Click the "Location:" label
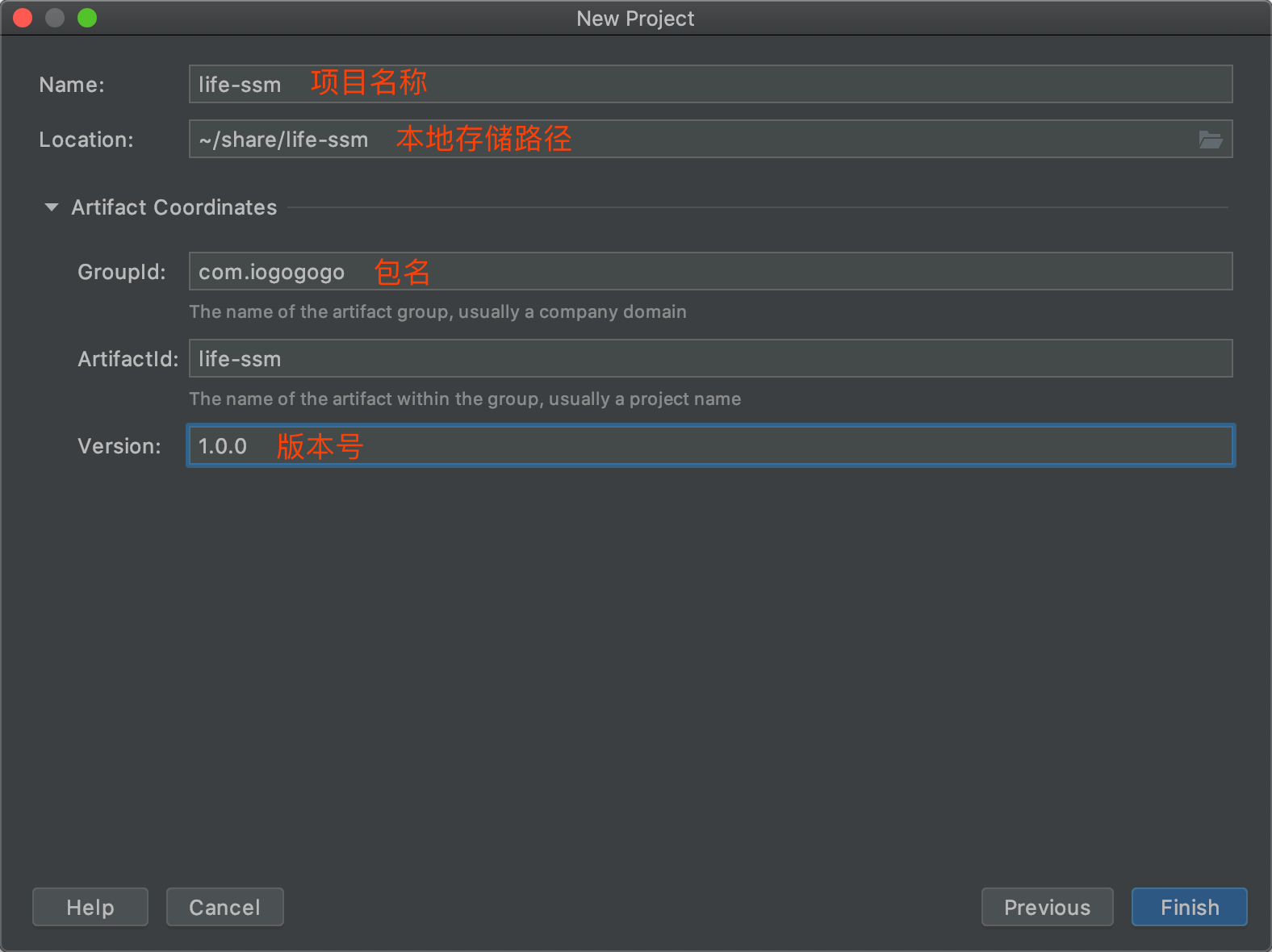Viewport: 1272px width, 952px height. coord(86,140)
